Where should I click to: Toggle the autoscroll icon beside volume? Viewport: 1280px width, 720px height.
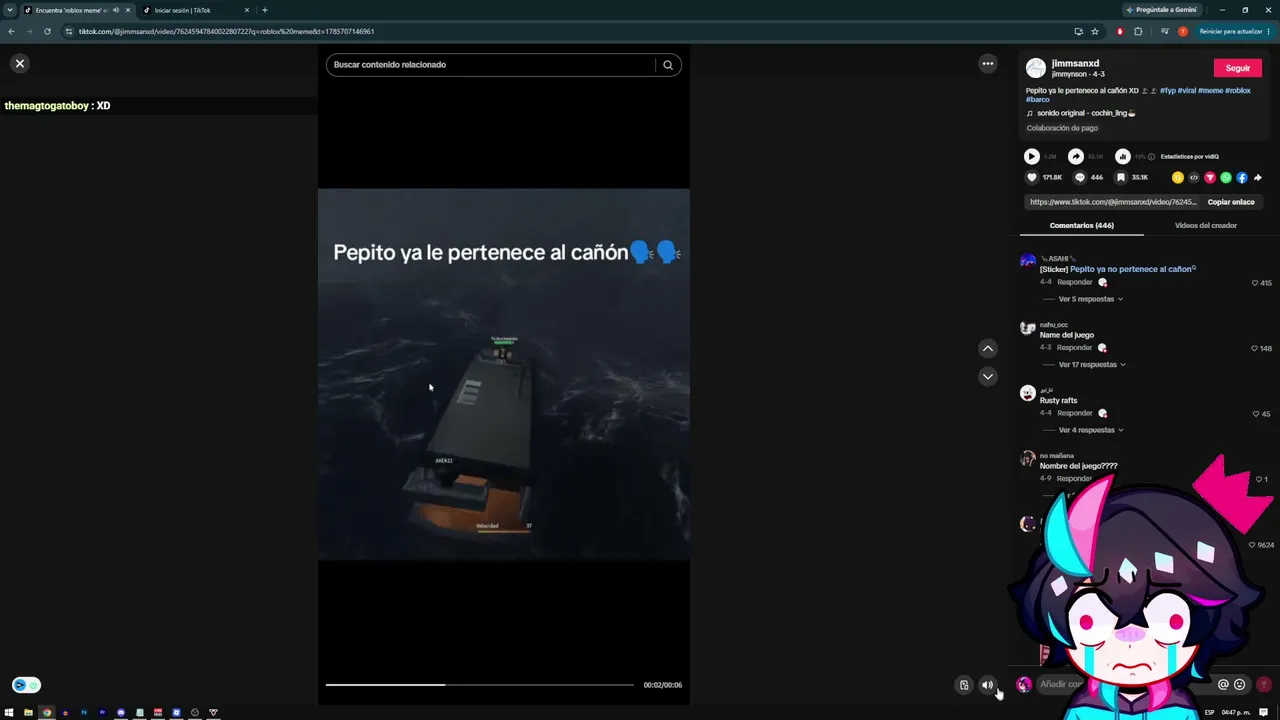(x=964, y=685)
